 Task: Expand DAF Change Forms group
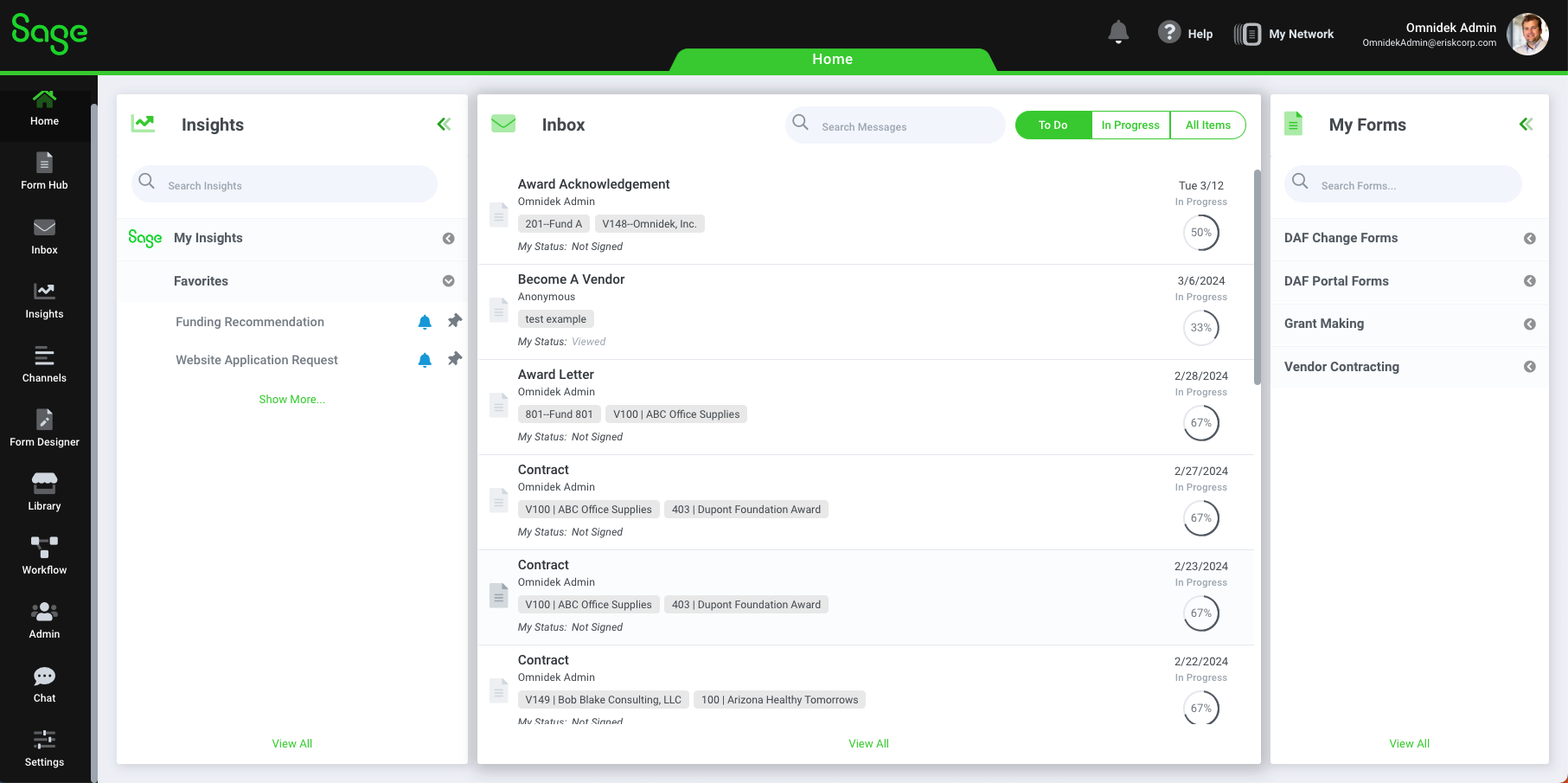[x=1529, y=239]
